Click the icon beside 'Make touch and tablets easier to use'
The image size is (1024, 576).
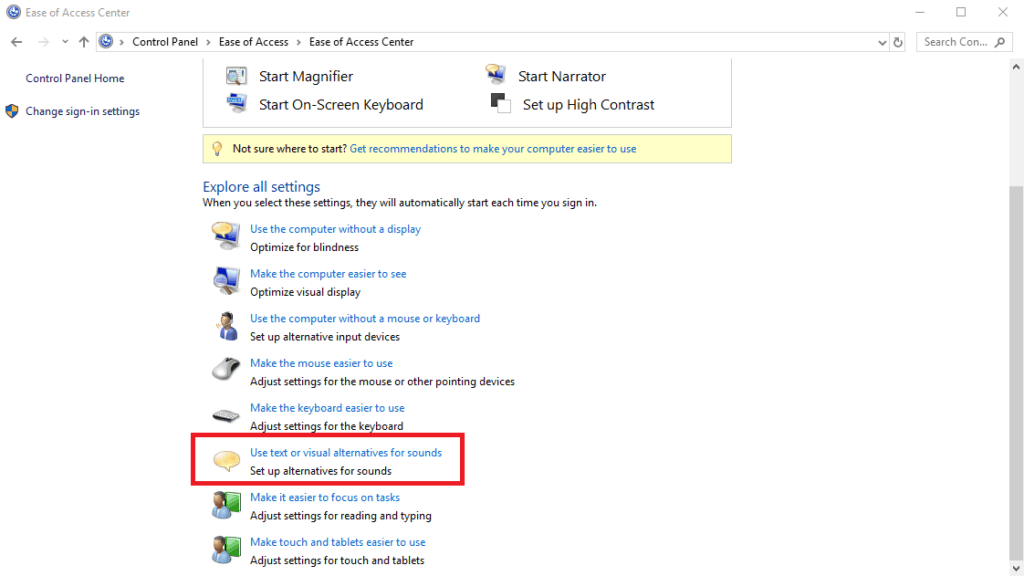226,549
